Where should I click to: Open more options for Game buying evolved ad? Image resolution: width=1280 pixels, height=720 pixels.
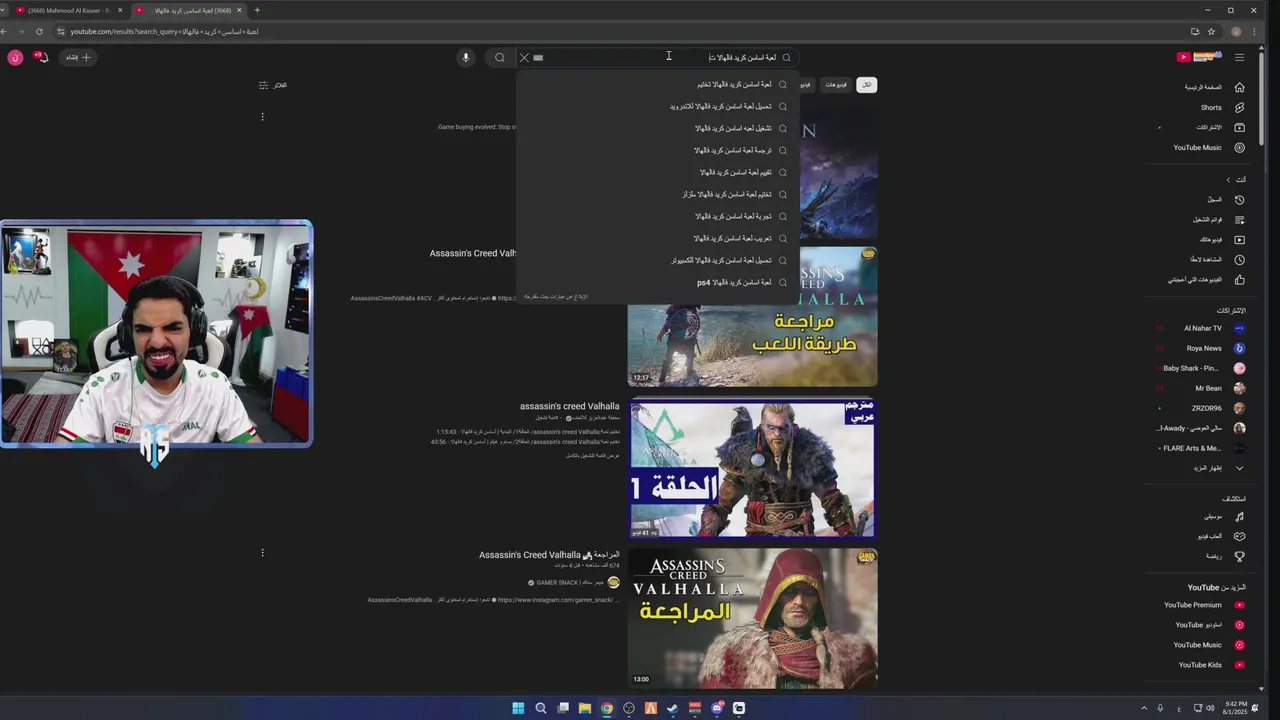click(262, 117)
